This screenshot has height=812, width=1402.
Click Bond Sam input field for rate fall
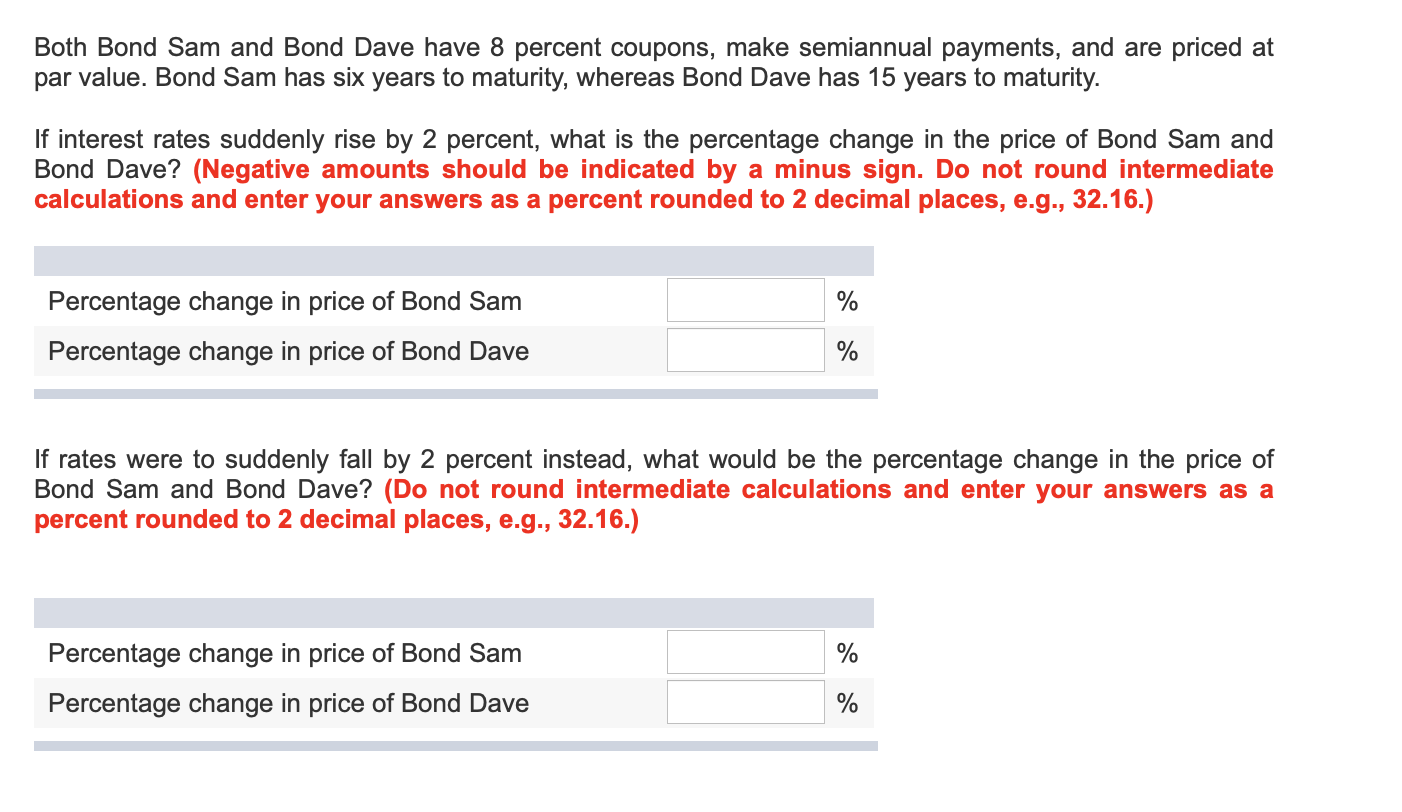(x=746, y=652)
